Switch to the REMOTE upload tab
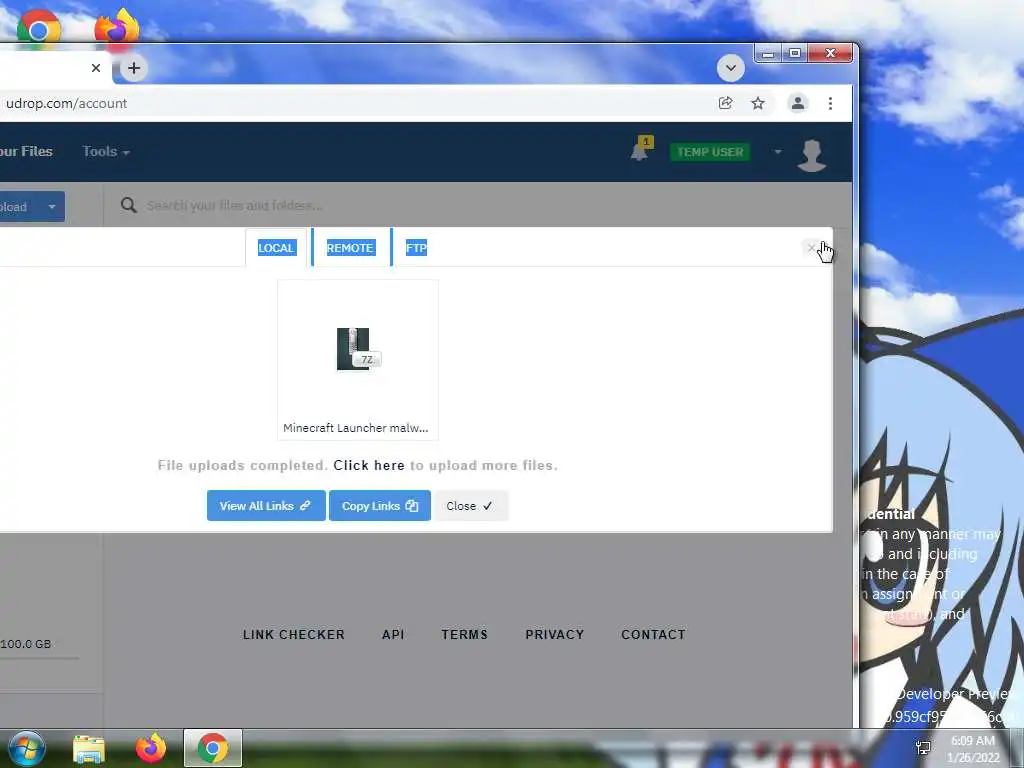The image size is (1024, 768). coord(350,248)
